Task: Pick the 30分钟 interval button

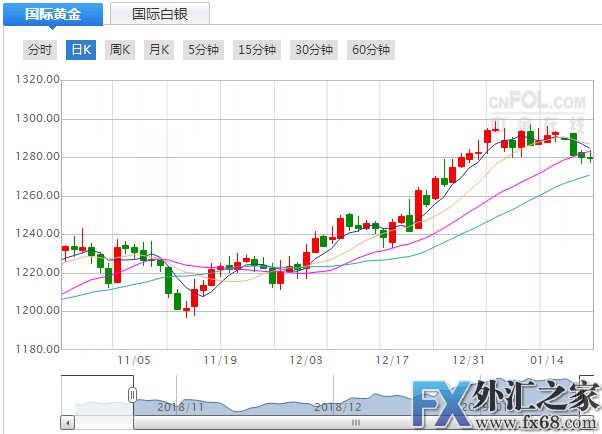Action: (x=314, y=50)
